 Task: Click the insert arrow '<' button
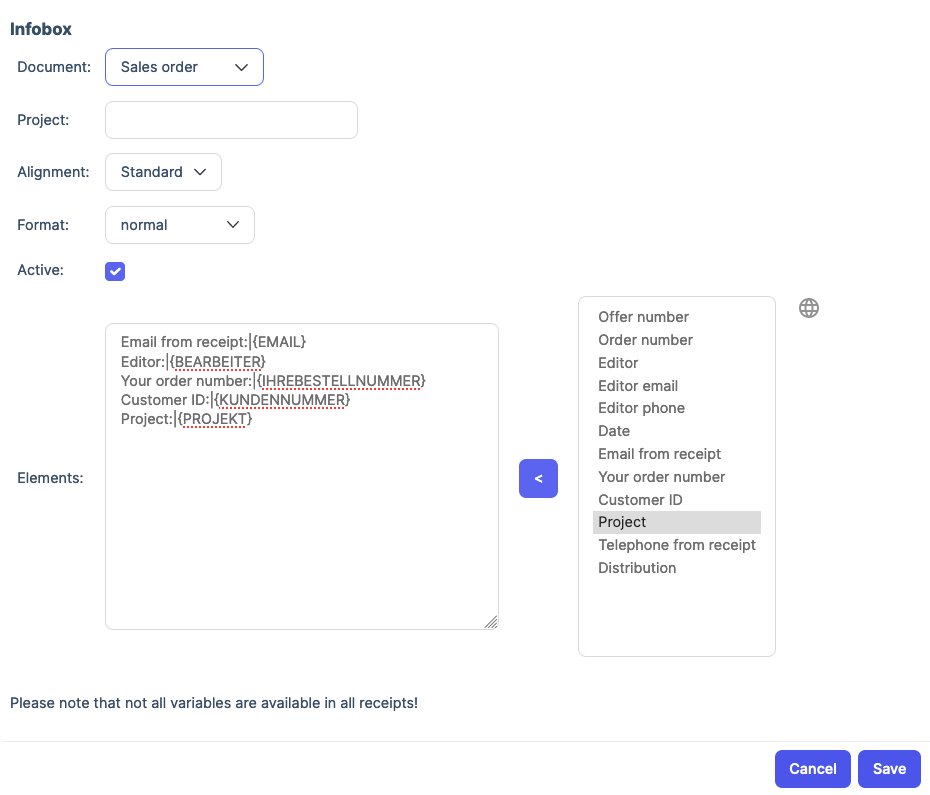tap(538, 479)
